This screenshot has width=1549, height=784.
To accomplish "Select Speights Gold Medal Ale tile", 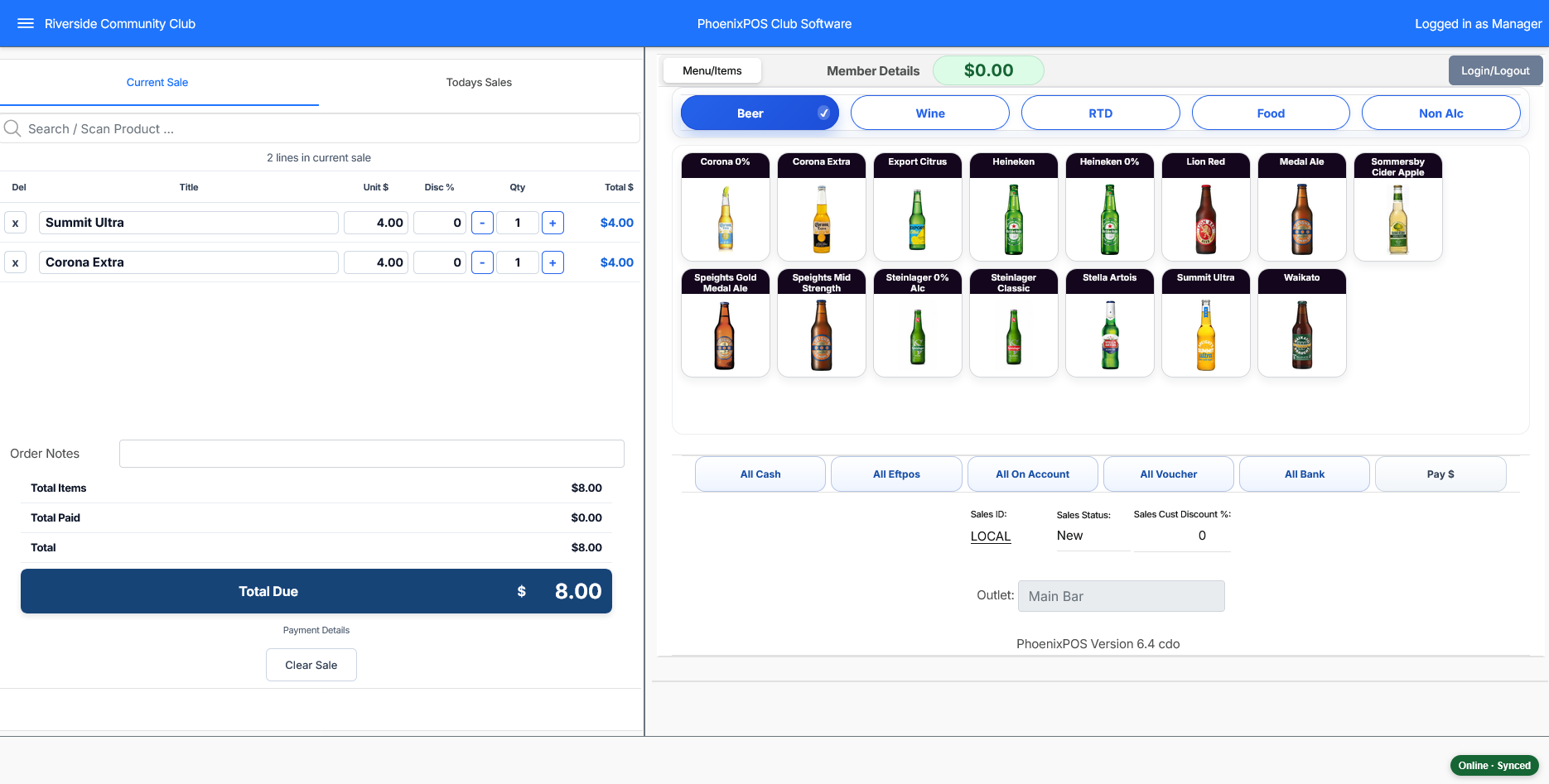I will [x=726, y=323].
